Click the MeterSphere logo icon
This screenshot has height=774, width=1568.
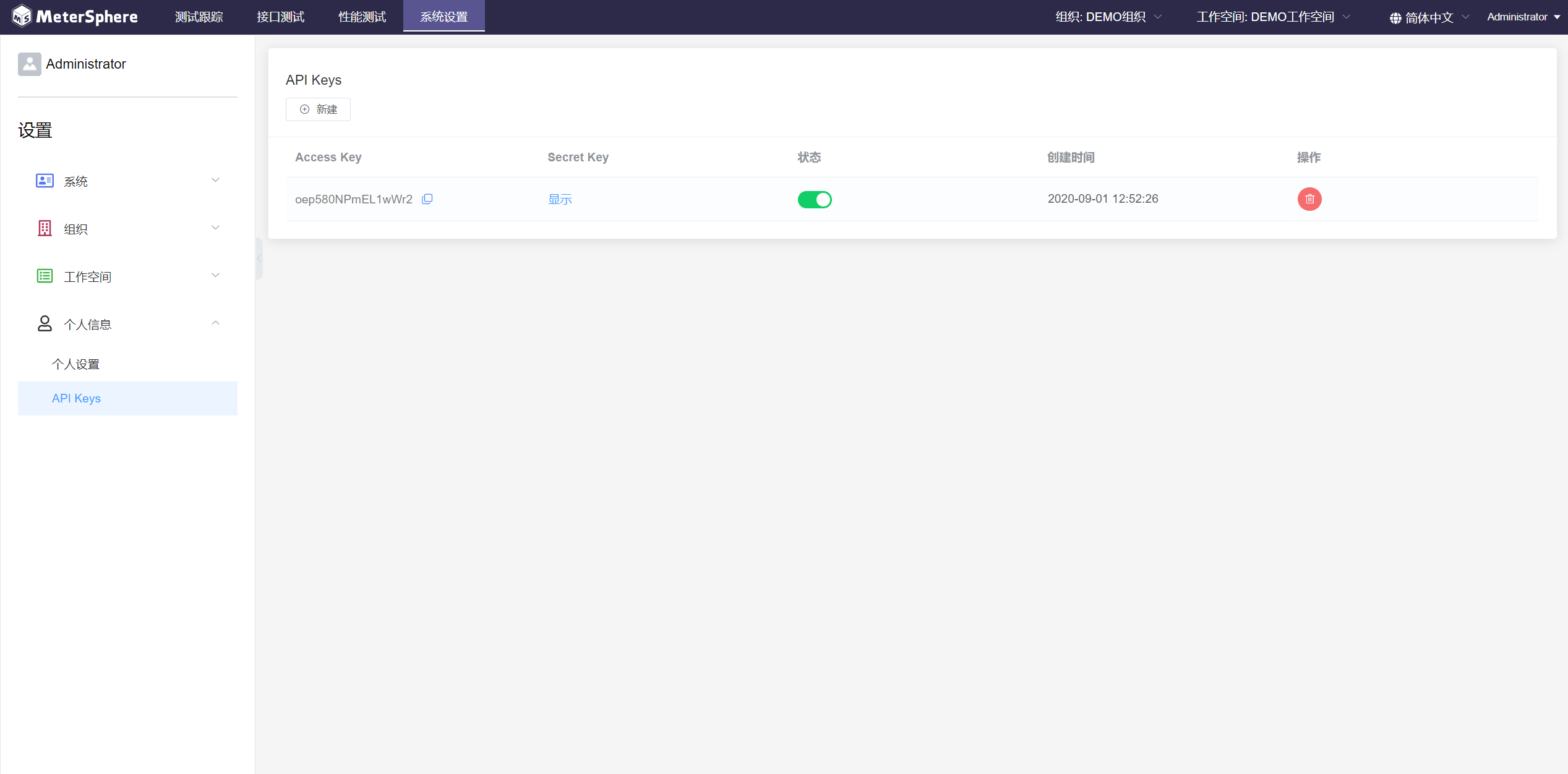click(x=22, y=17)
